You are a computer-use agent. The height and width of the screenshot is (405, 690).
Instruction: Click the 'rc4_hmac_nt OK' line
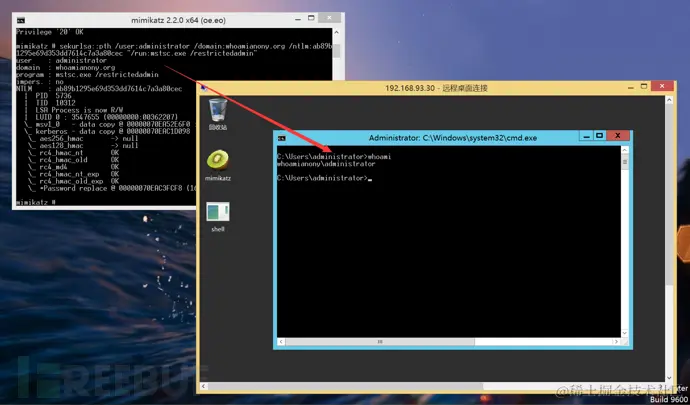pyautogui.click(x=79, y=153)
